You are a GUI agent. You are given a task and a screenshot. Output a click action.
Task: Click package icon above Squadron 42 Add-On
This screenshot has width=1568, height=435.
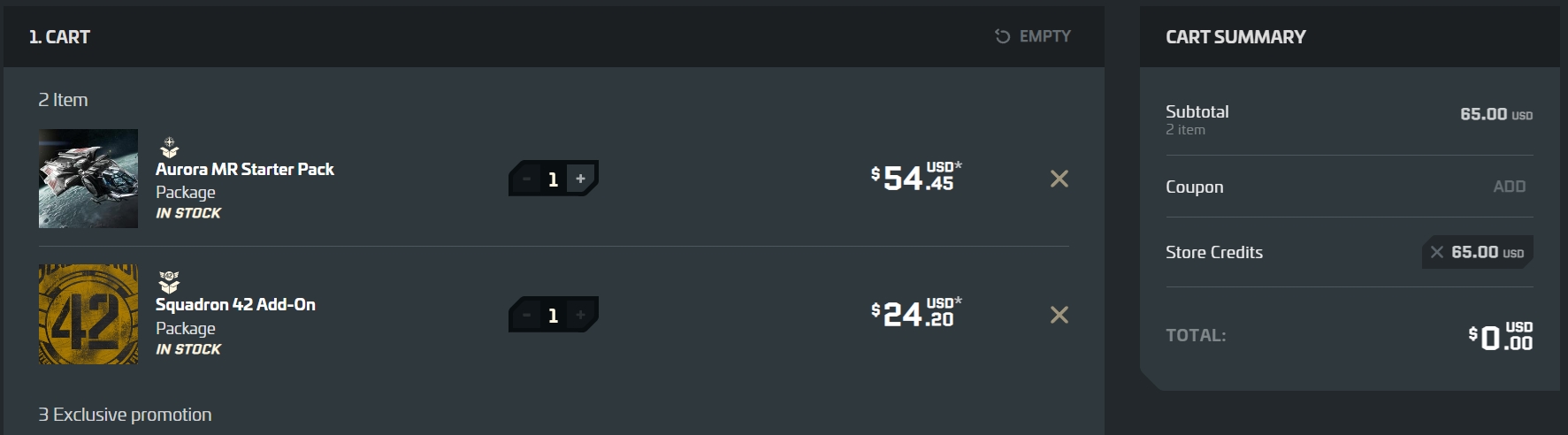coord(169,282)
